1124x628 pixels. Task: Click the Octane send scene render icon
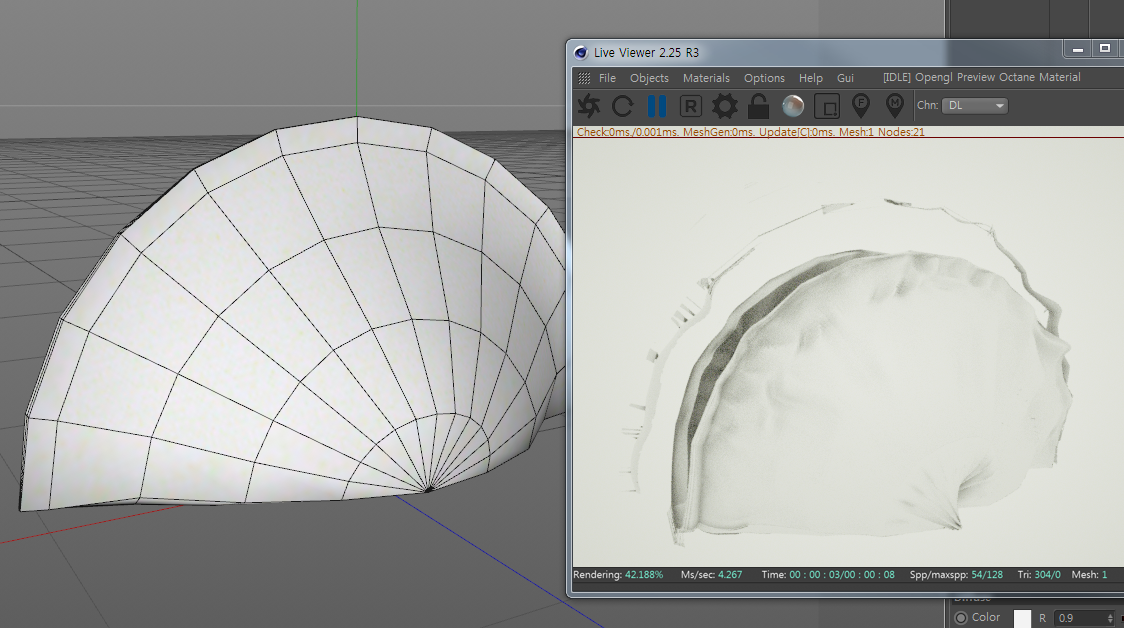click(589, 106)
